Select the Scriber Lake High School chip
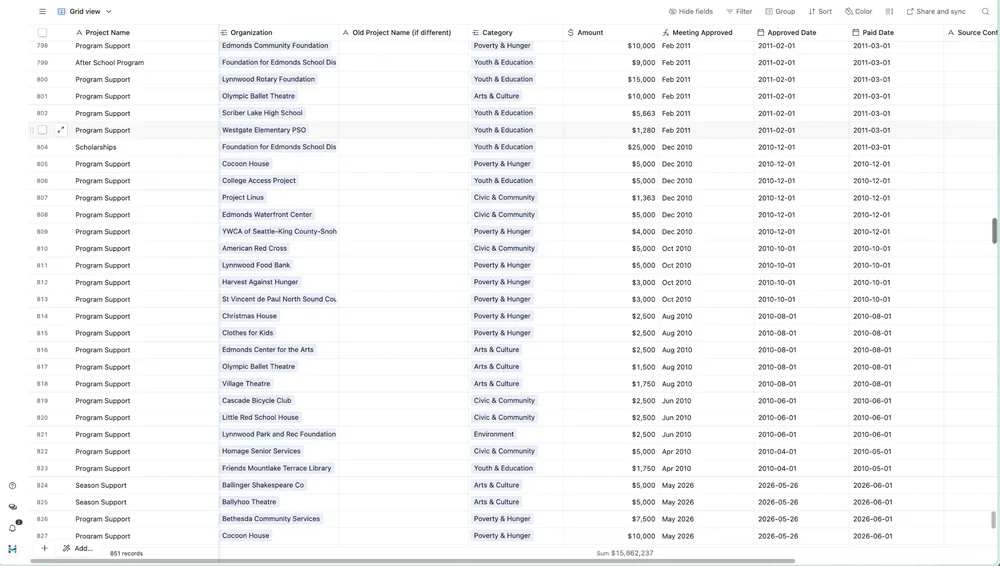The image size is (1000, 566). [x=262, y=113]
